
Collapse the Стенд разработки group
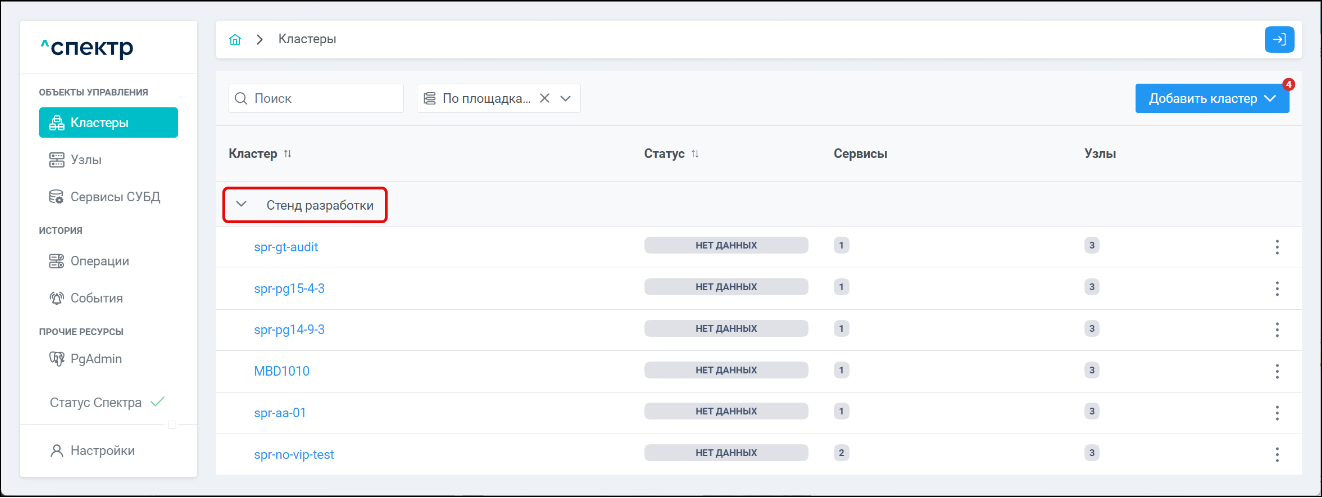coord(241,205)
